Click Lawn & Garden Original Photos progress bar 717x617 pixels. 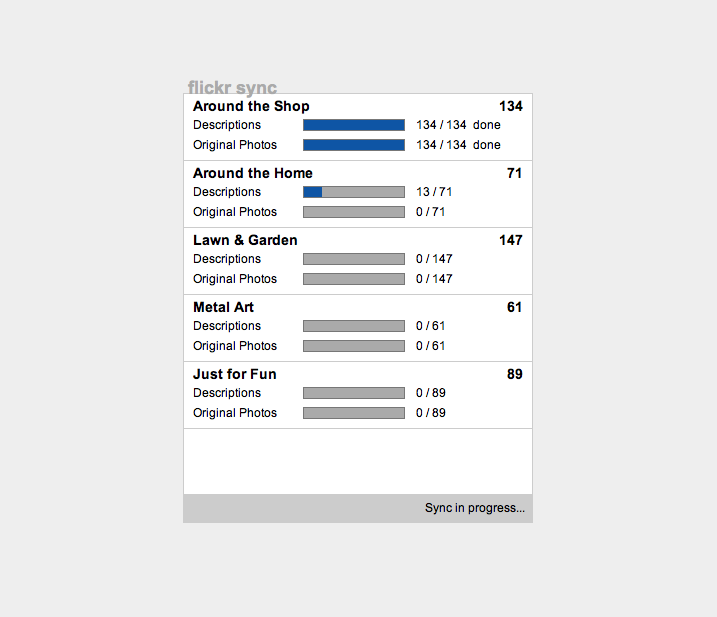pos(354,279)
